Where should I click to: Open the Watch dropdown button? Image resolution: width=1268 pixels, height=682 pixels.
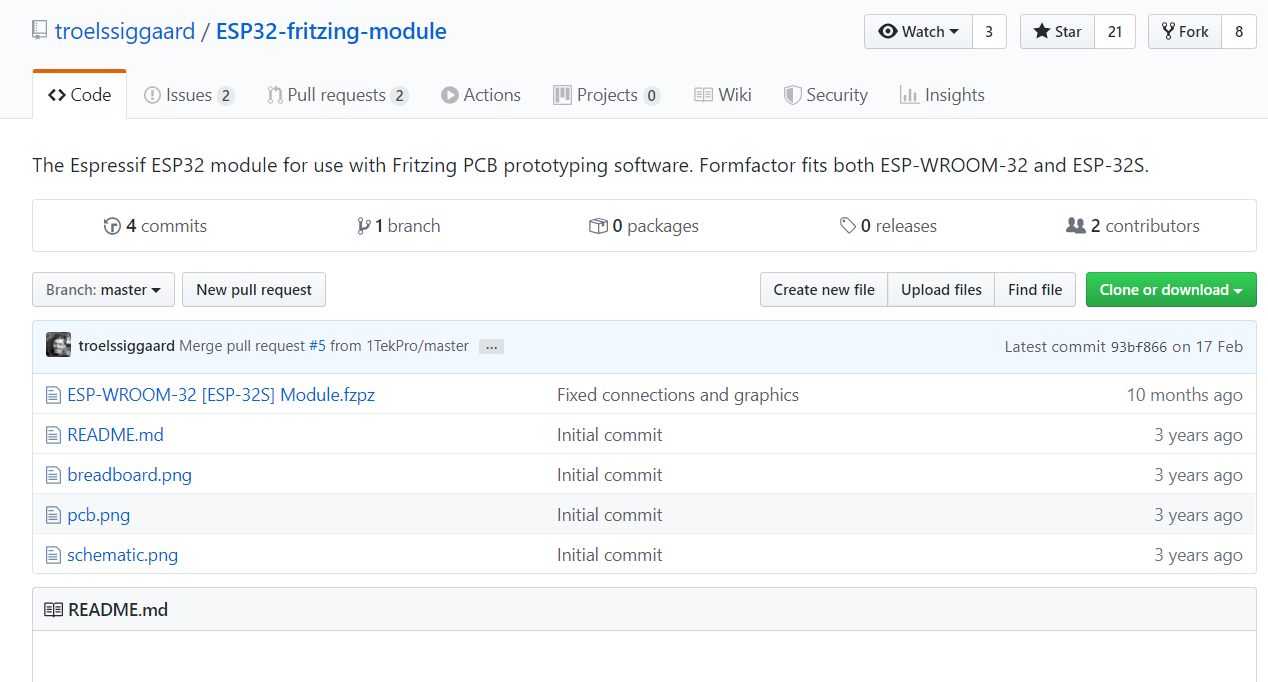[918, 31]
